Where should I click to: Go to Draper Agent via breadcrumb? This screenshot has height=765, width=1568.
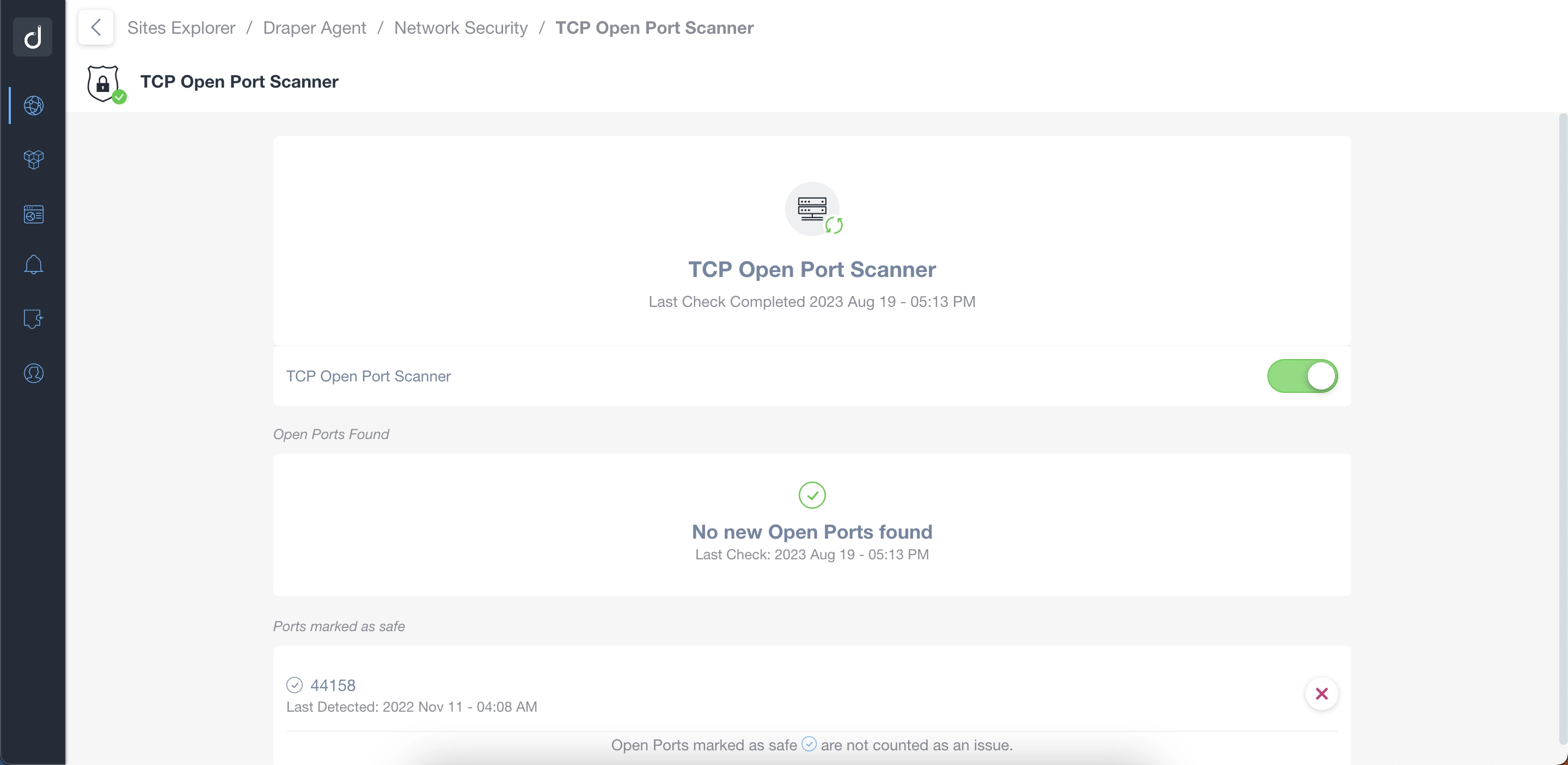pyautogui.click(x=315, y=27)
